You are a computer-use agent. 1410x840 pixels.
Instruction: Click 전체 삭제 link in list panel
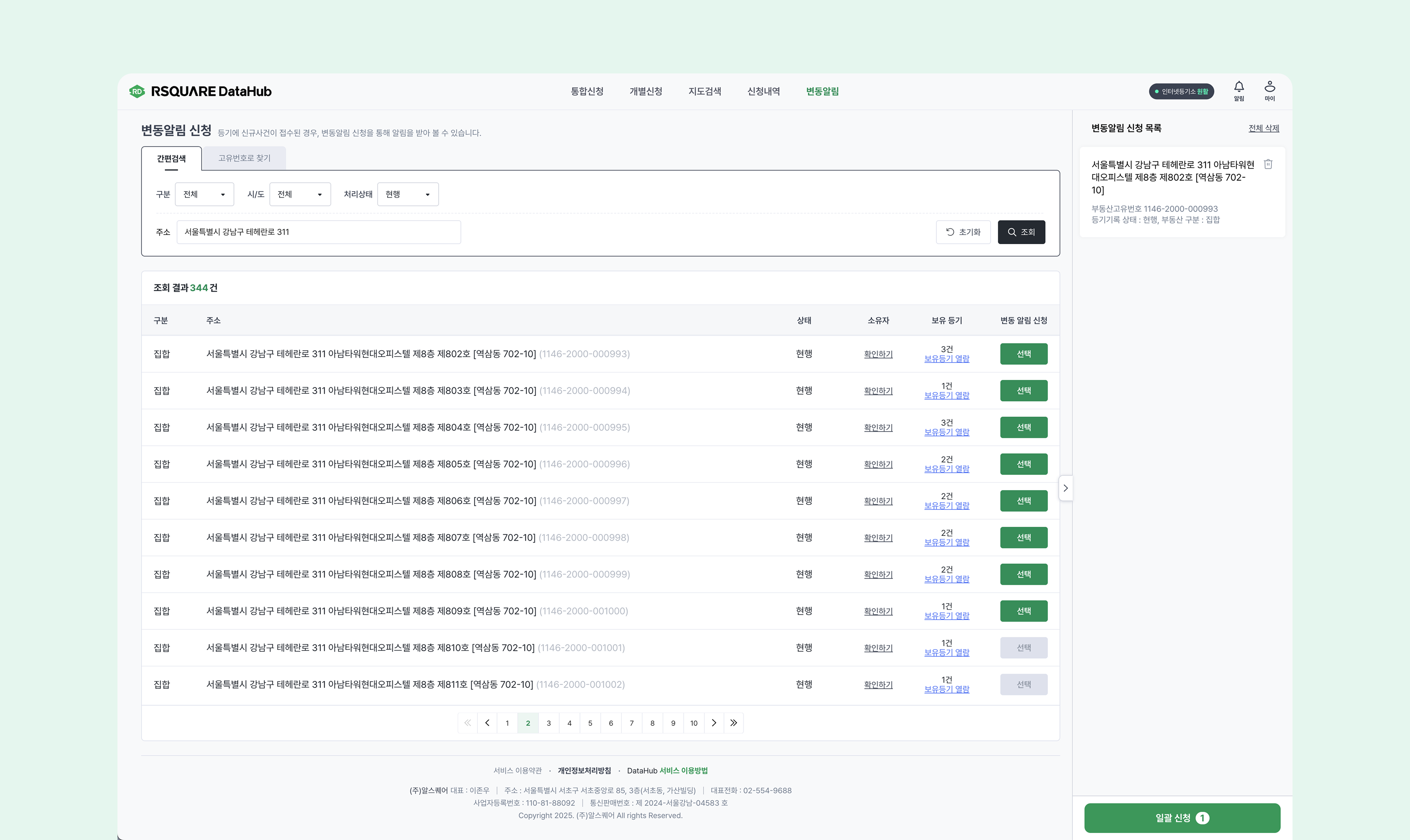pos(1263,128)
